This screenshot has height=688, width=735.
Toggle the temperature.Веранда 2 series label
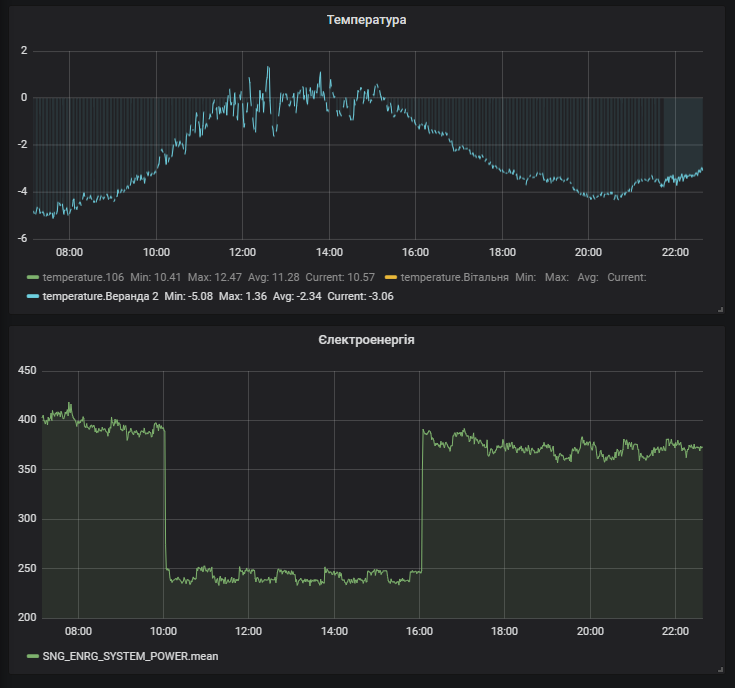point(99,297)
